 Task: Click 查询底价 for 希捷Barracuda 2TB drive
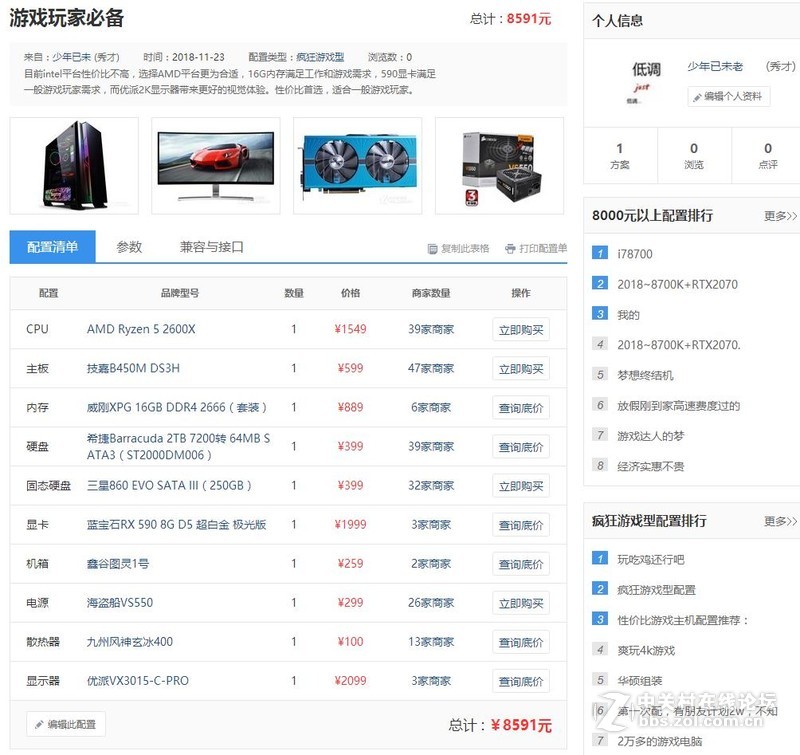pyautogui.click(x=521, y=447)
